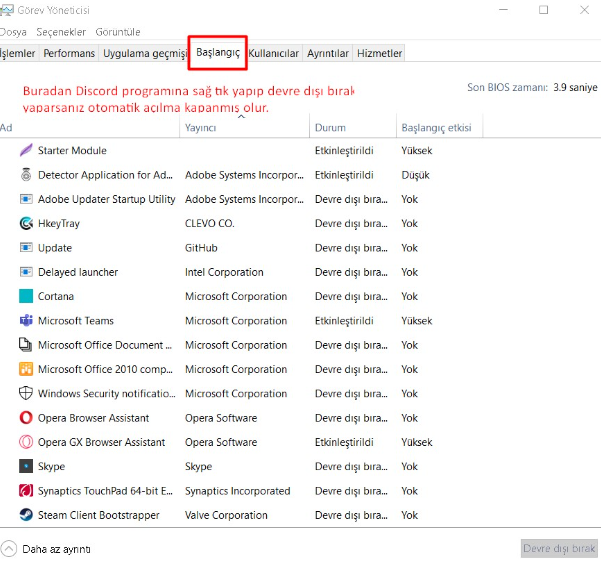The height and width of the screenshot is (561, 601).
Task: Click the Adobe Updater Startup Utility icon
Action: [26, 199]
